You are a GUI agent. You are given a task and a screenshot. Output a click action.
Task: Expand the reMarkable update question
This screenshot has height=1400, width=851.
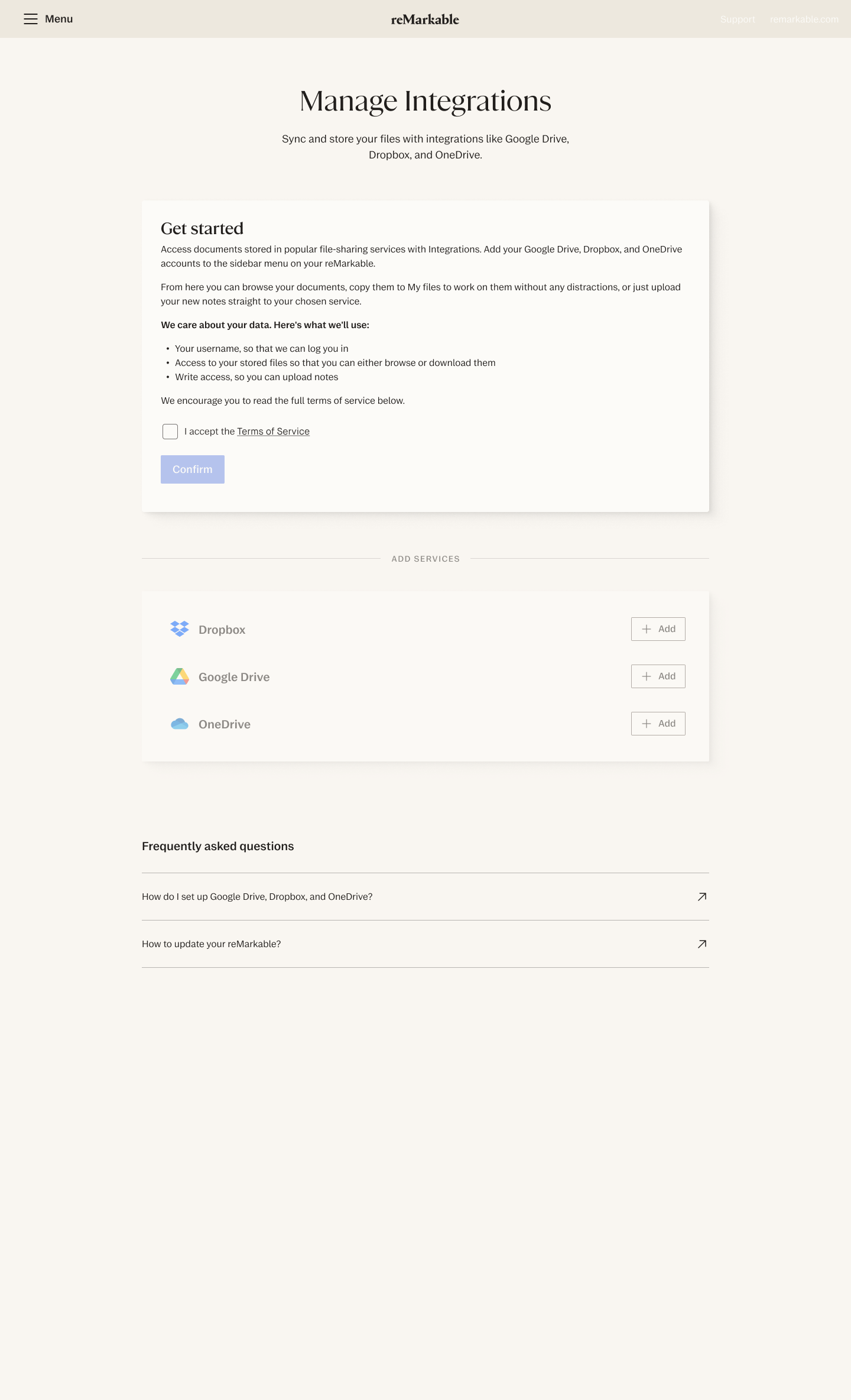tap(211, 944)
